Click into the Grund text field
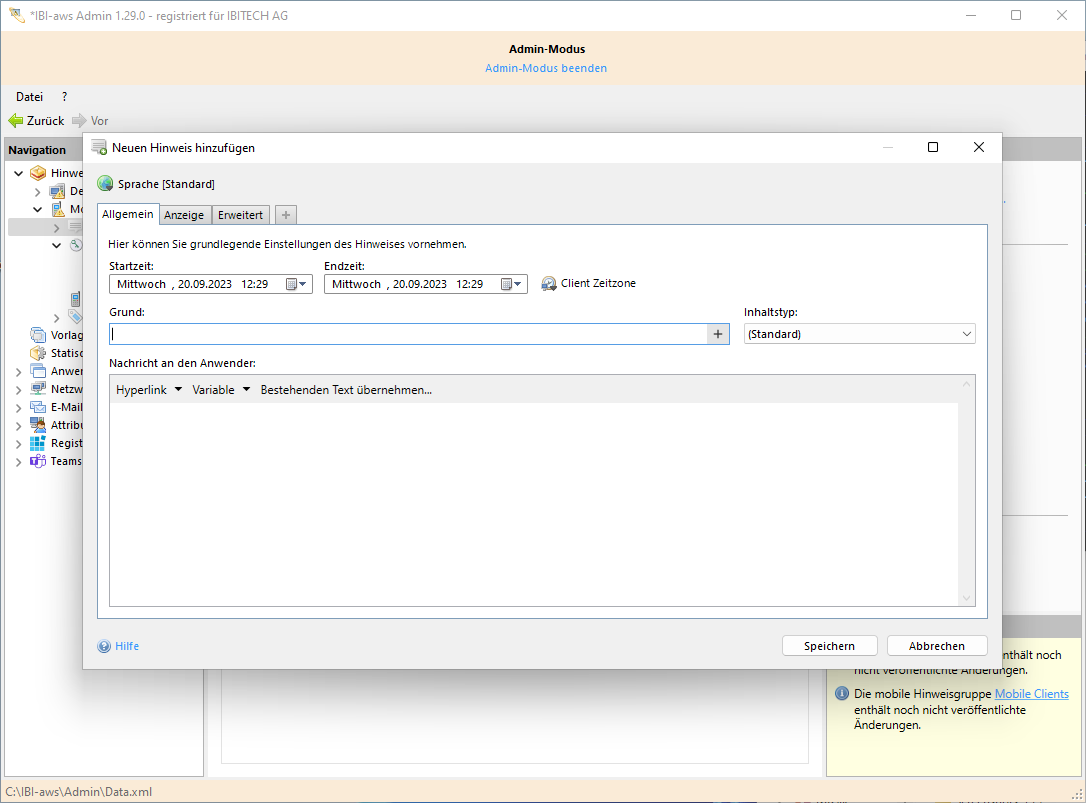This screenshot has height=803, width=1086. (x=408, y=334)
